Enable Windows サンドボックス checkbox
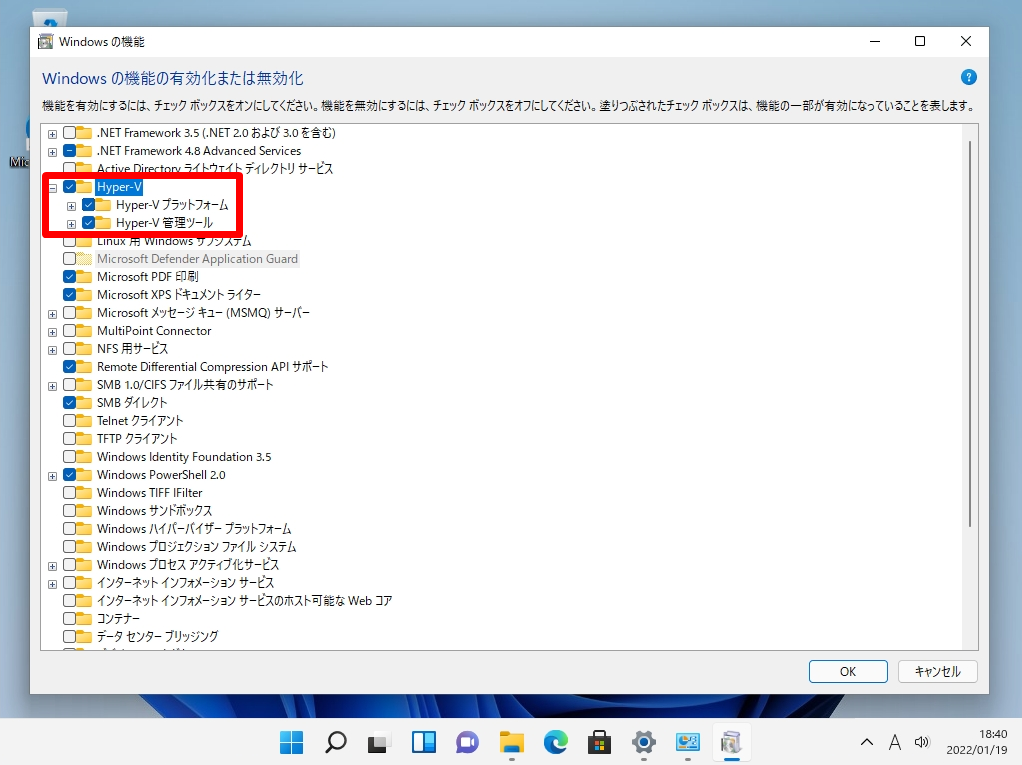The image size is (1022, 765). 69,511
